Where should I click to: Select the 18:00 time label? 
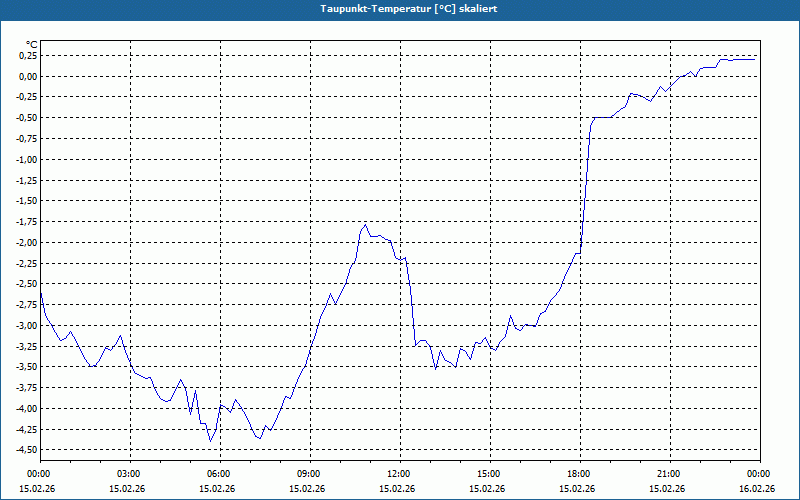click(580, 474)
